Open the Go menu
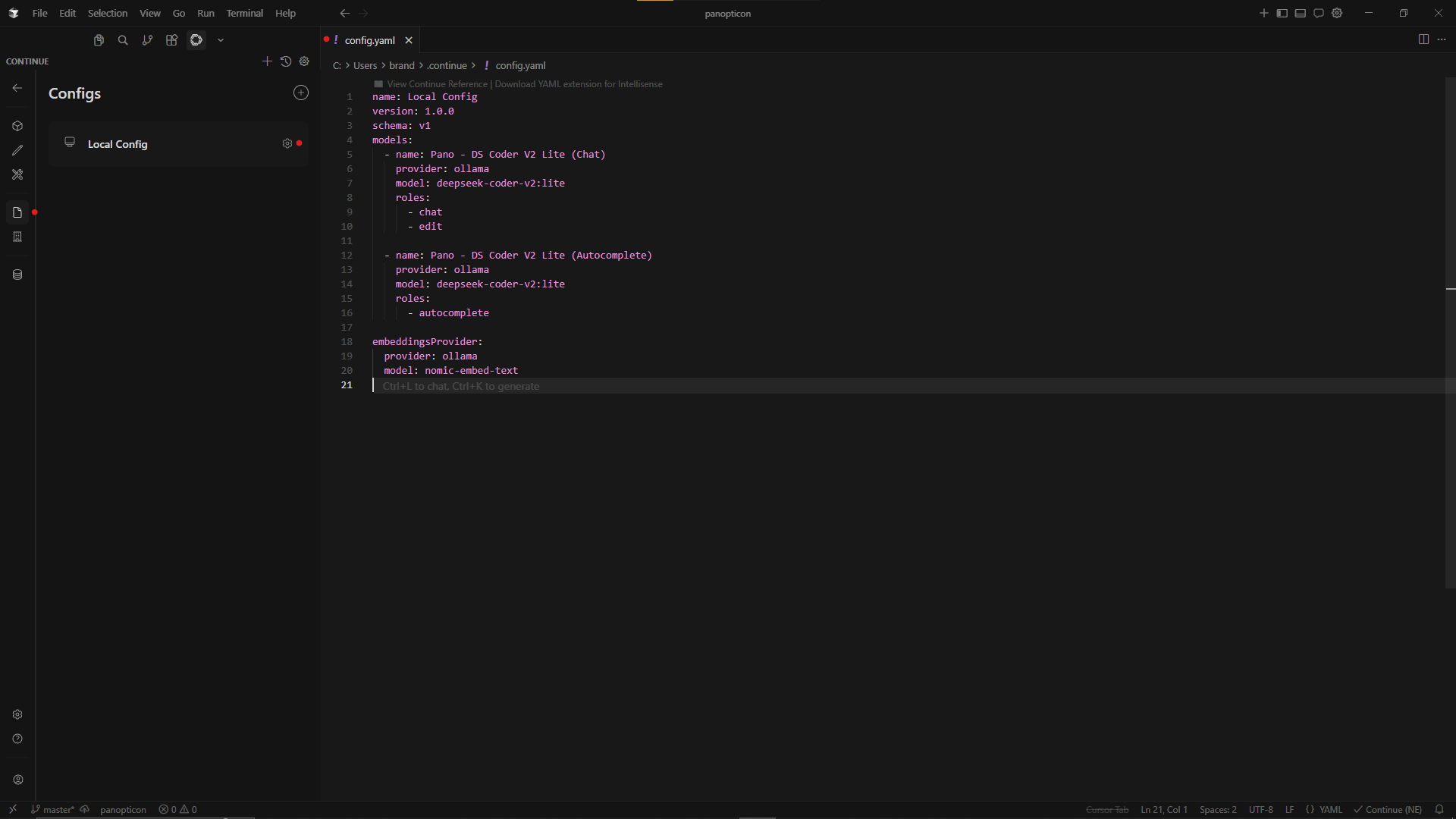Screen dimensions: 1456x819 coord(179,13)
